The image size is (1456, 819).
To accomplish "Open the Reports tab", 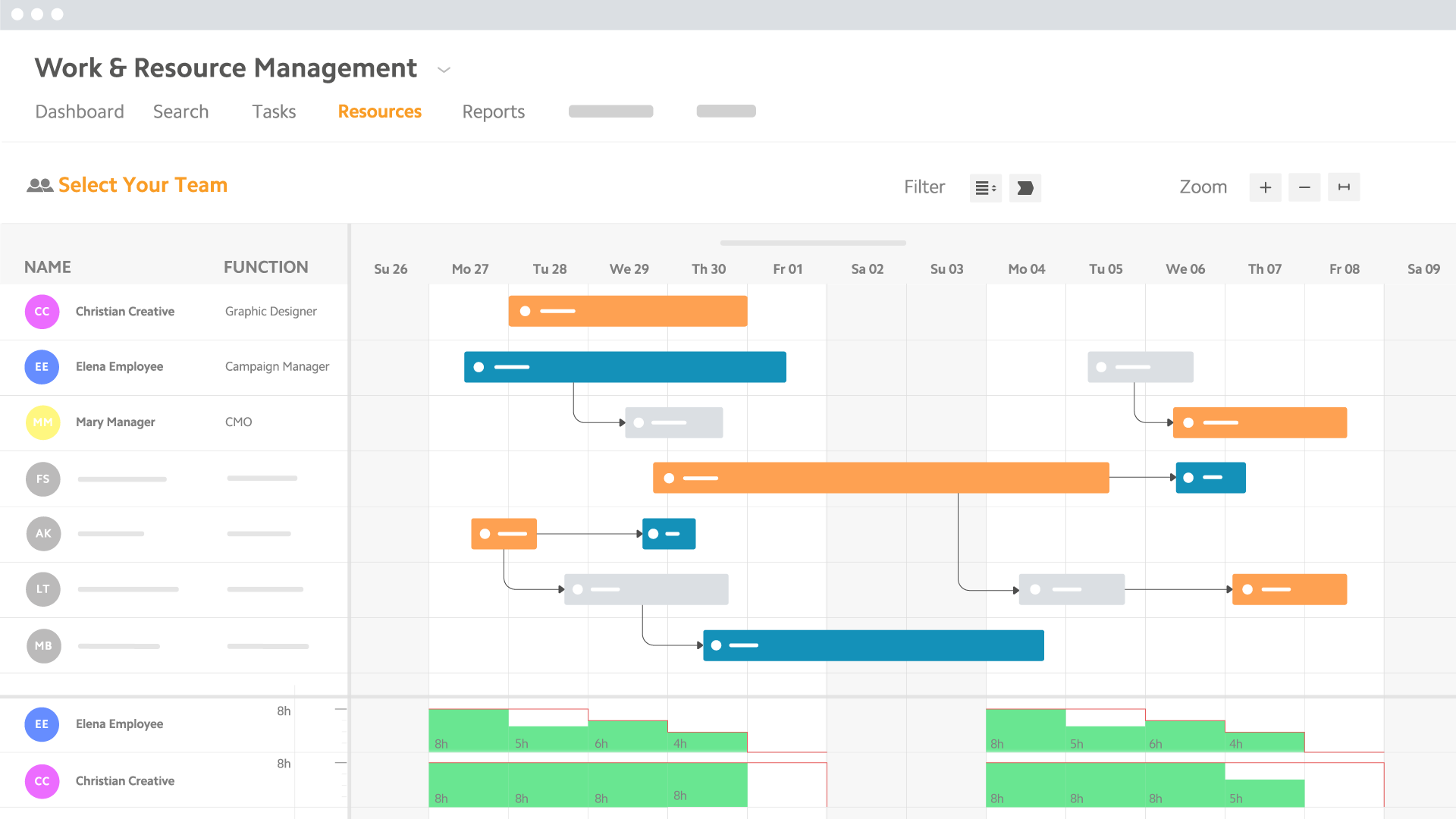I will tap(494, 111).
